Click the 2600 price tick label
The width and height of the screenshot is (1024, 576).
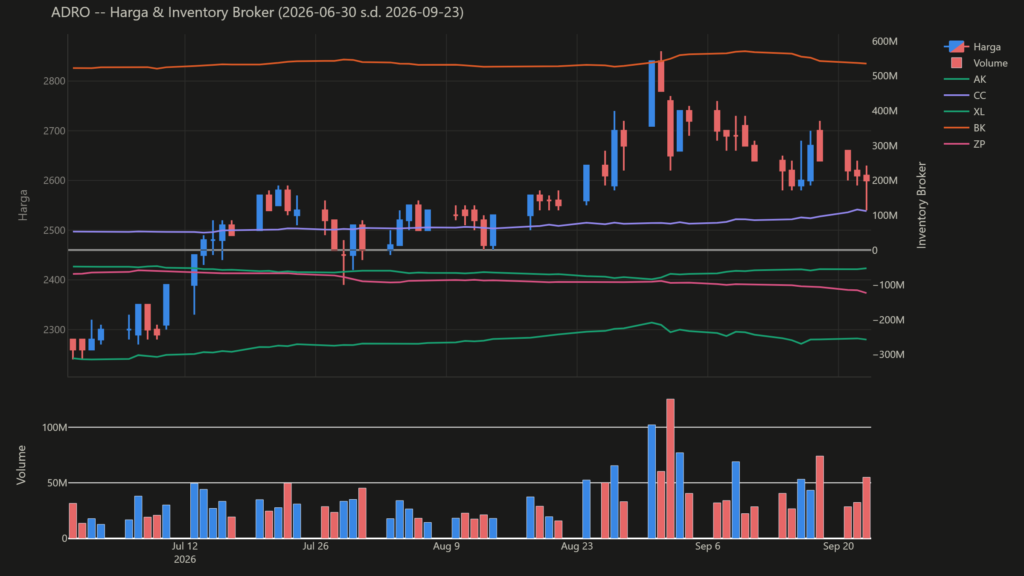click(x=55, y=181)
